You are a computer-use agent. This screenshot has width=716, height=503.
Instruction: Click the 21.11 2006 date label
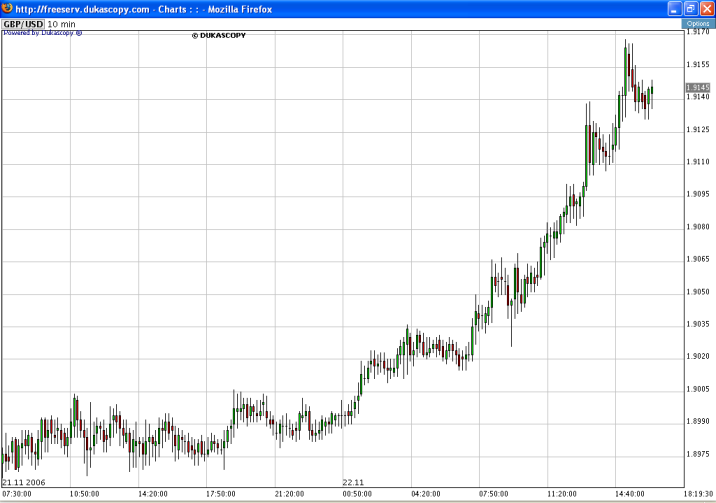pyautogui.click(x=24, y=482)
